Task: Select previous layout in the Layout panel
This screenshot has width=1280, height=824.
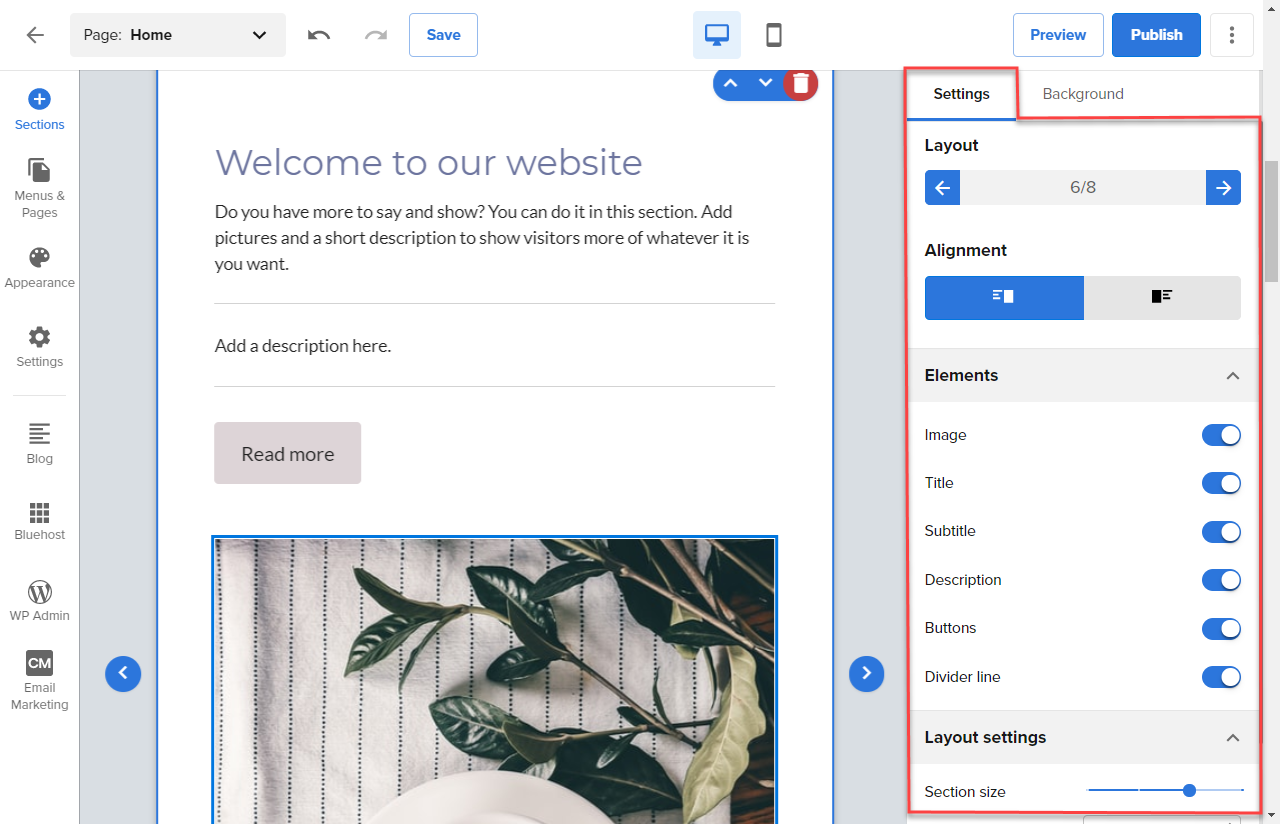Action: (942, 187)
